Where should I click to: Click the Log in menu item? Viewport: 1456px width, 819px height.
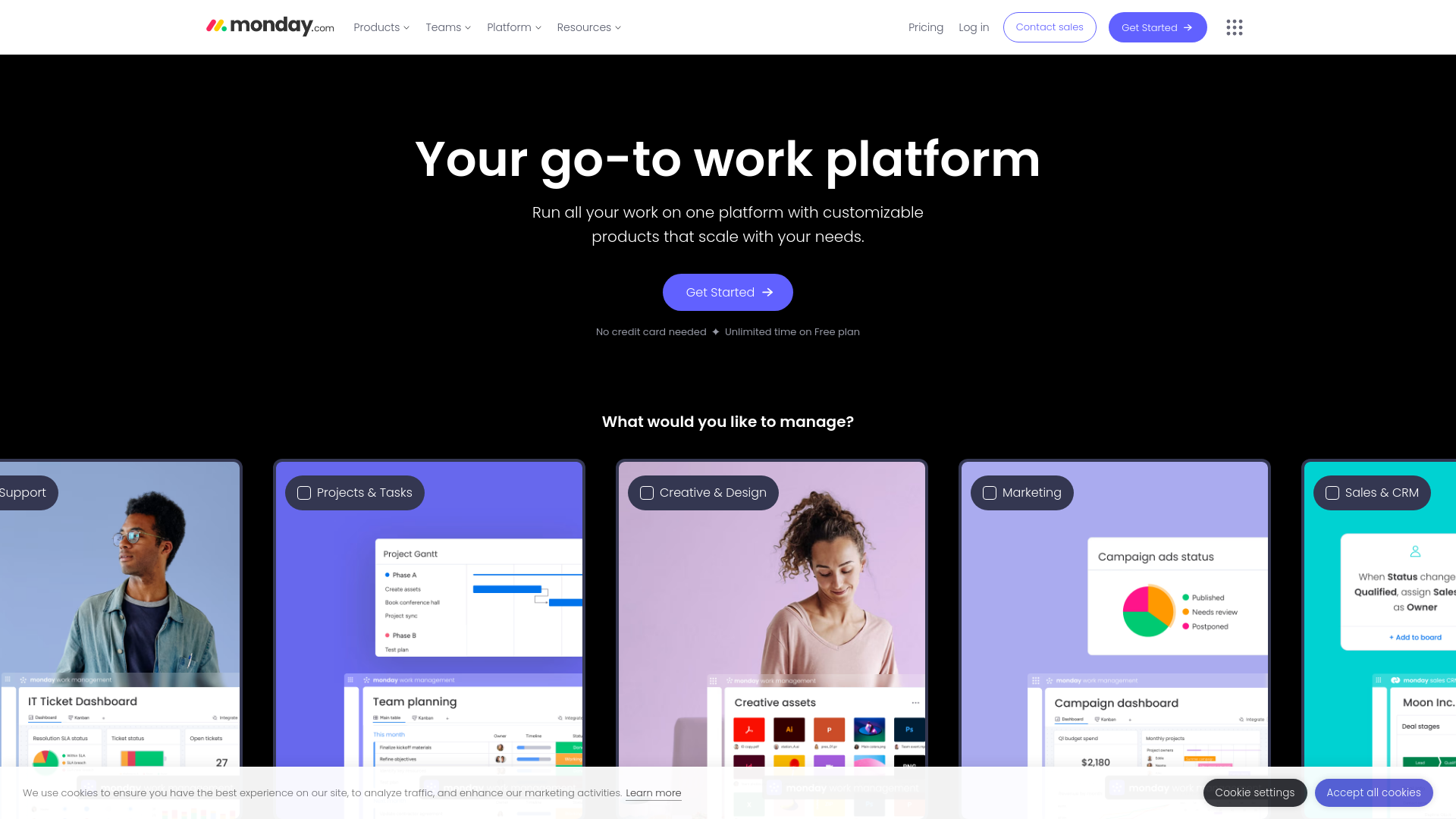pos(973,27)
